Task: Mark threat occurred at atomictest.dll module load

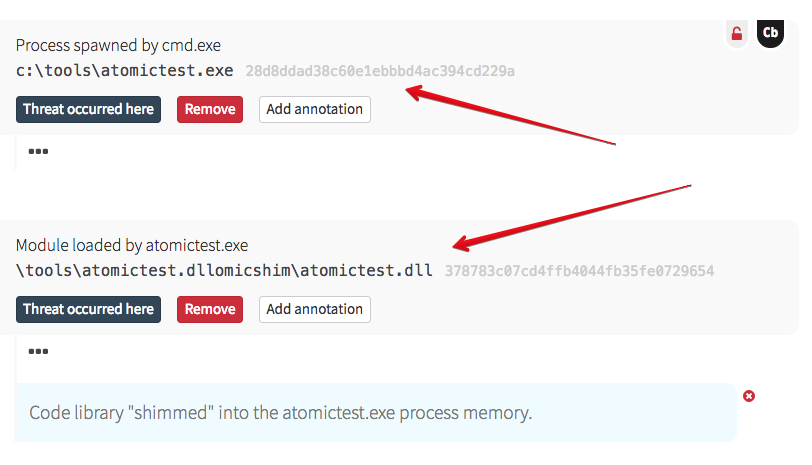Action: point(88,309)
